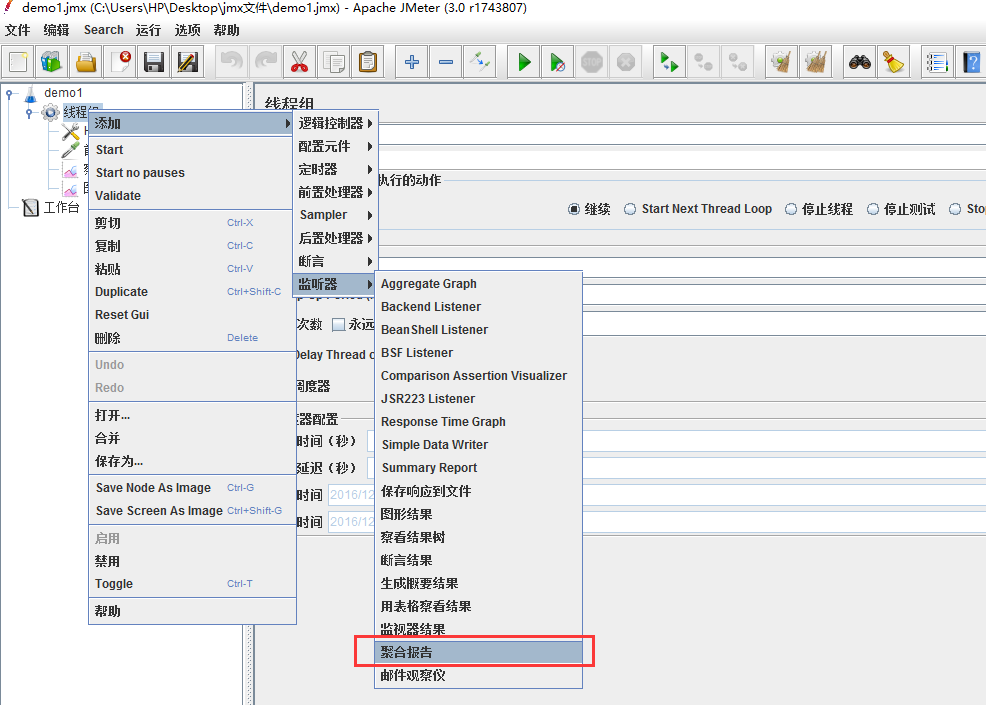
Task: Select the 继续 radio button
Action: click(x=573, y=209)
